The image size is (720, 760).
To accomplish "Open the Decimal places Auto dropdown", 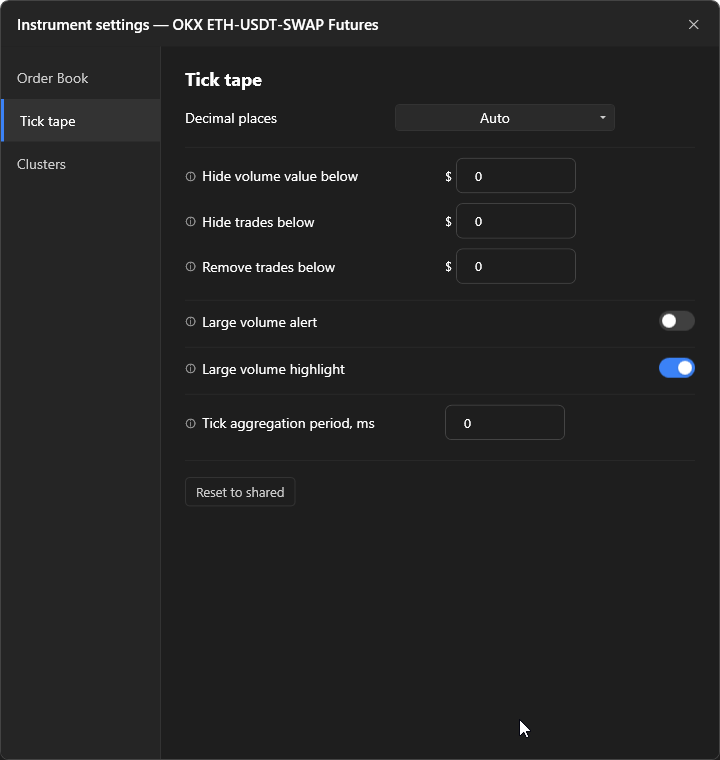I will pyautogui.click(x=505, y=118).
